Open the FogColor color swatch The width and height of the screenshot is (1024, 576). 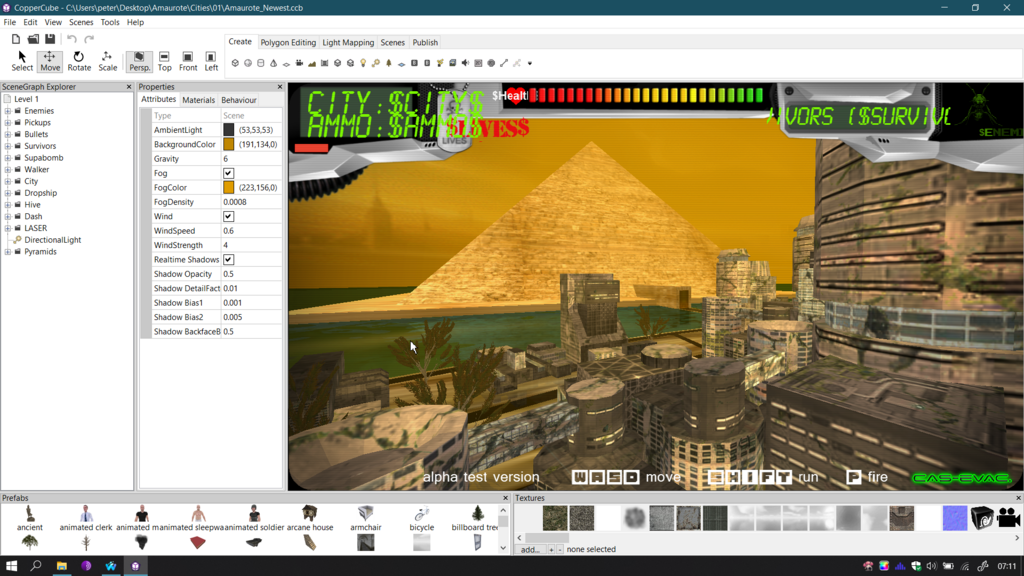(229, 187)
